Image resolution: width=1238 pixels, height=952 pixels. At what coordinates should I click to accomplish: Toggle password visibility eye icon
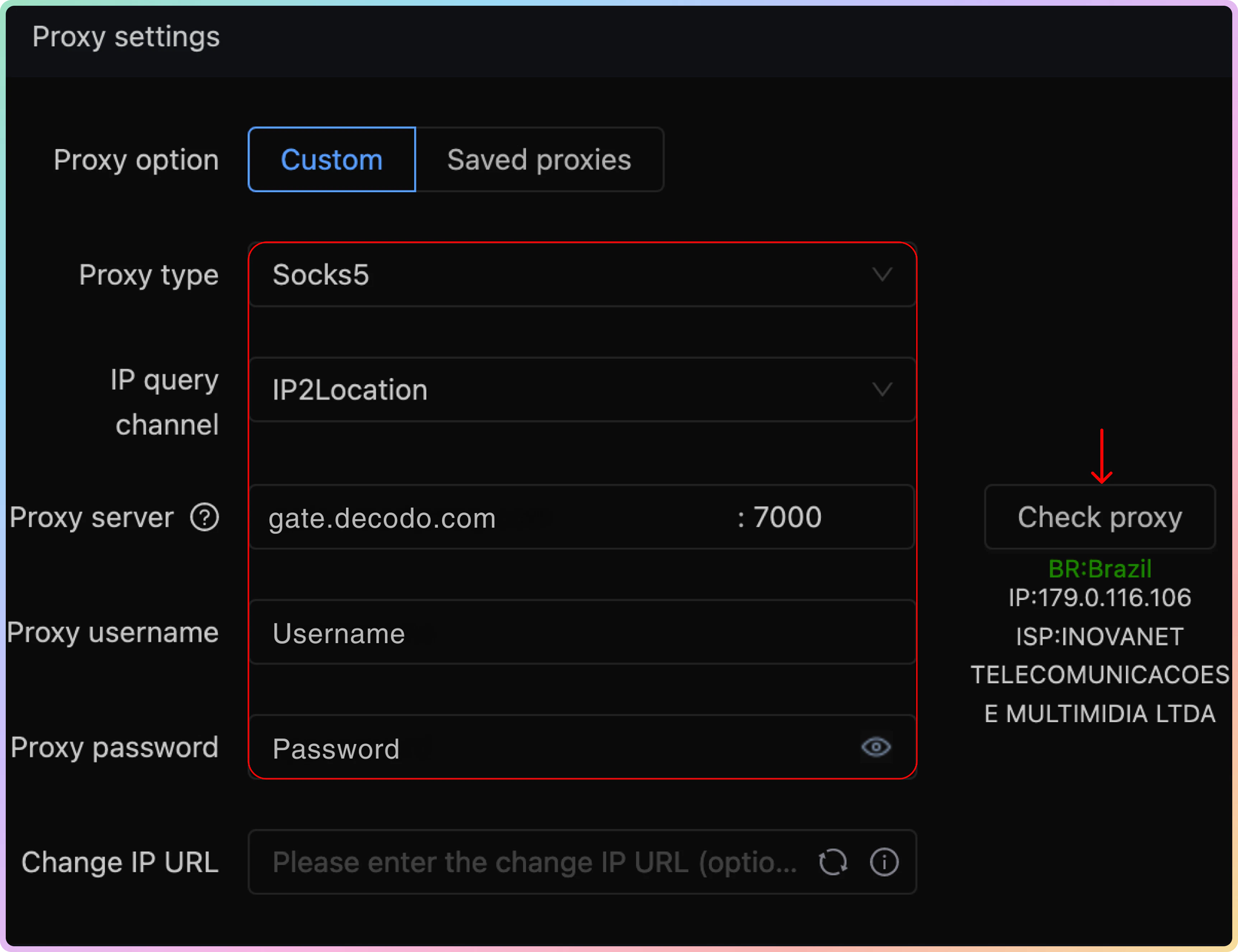(876, 747)
